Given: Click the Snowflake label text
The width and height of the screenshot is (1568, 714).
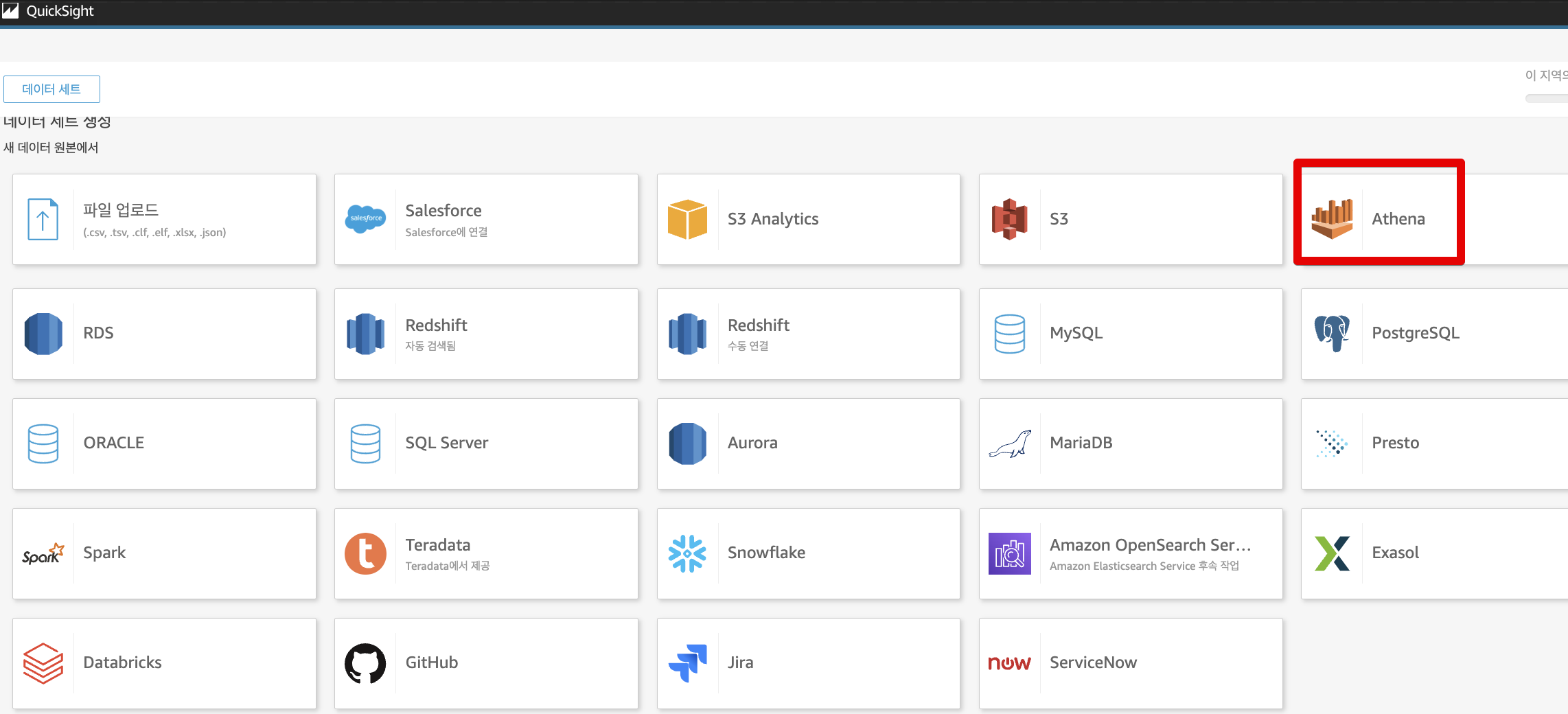Looking at the screenshot, I should (766, 553).
